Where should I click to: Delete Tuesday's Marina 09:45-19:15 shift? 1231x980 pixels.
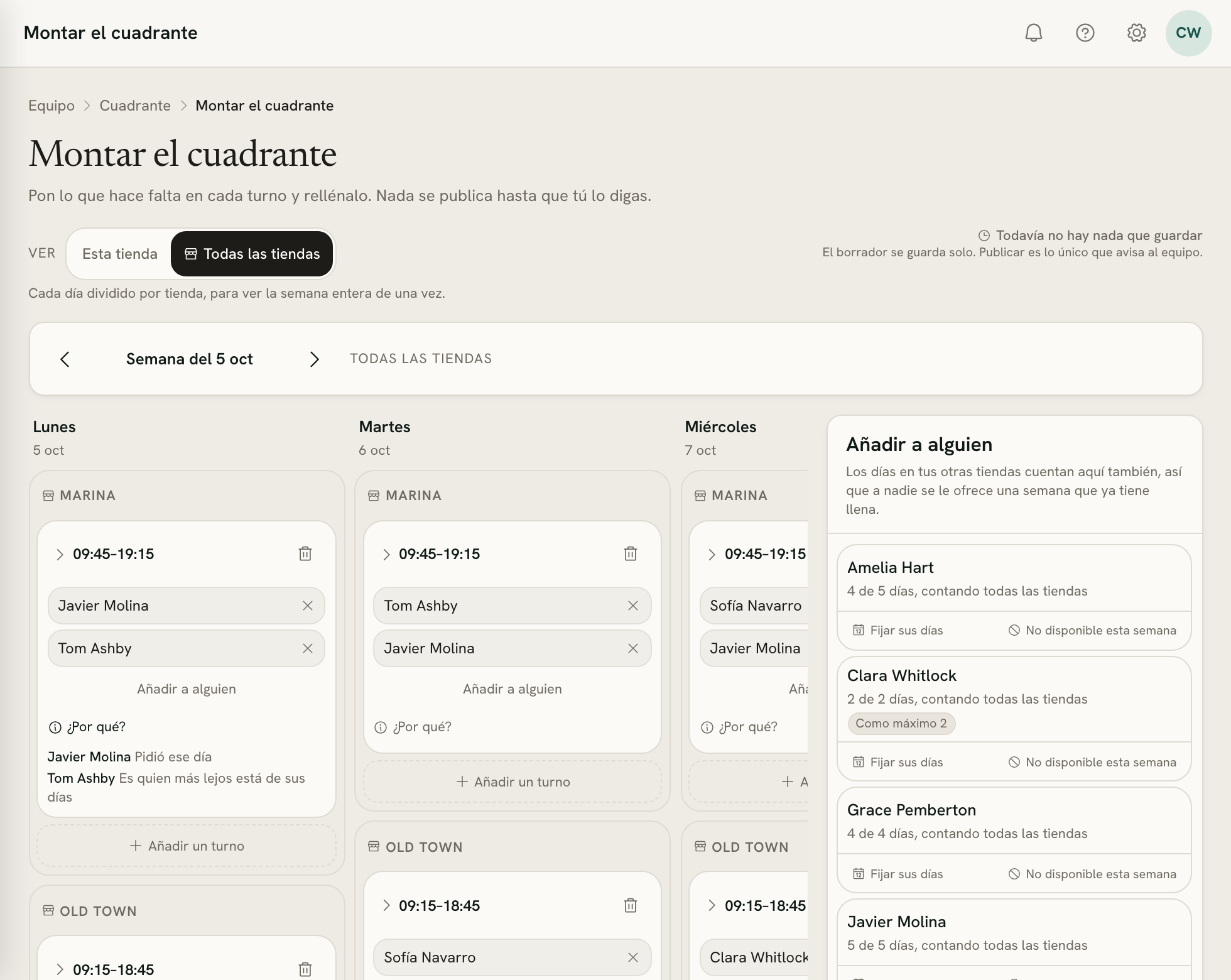631,553
